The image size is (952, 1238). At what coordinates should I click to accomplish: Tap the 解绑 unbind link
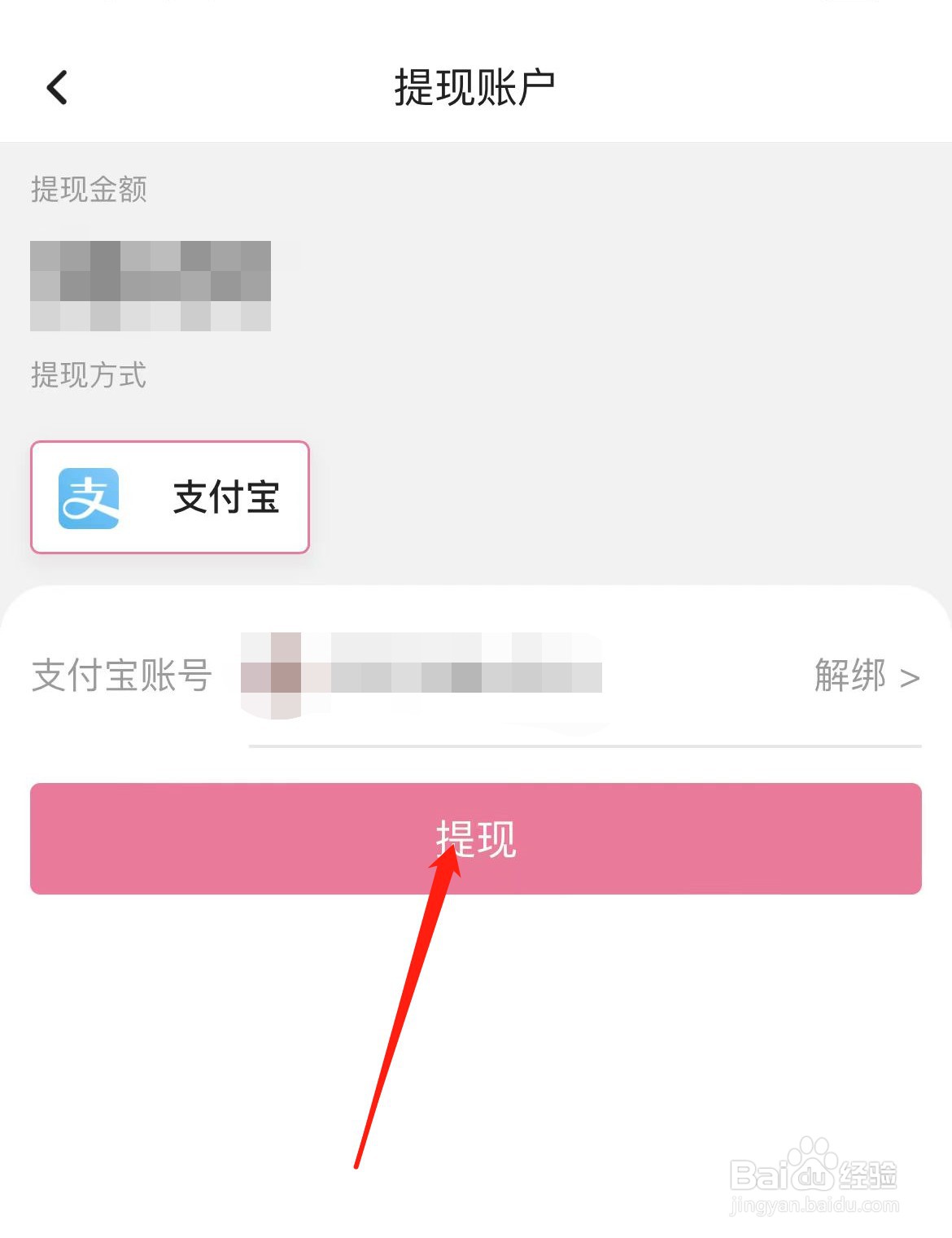(x=850, y=676)
